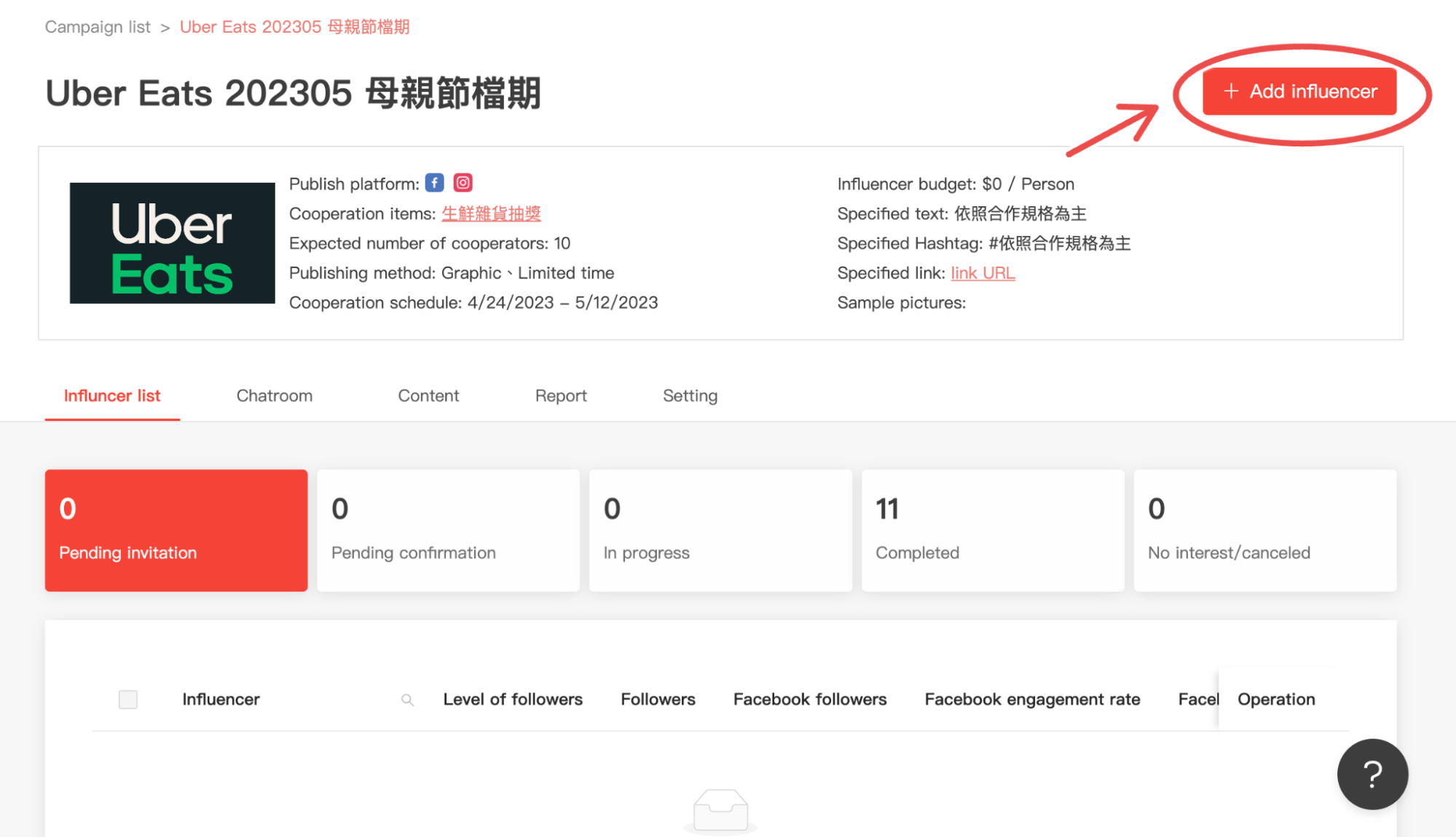Image resolution: width=1456 pixels, height=837 pixels.
Task: Click Influencer budget $0 / Person text
Action: 956,184
